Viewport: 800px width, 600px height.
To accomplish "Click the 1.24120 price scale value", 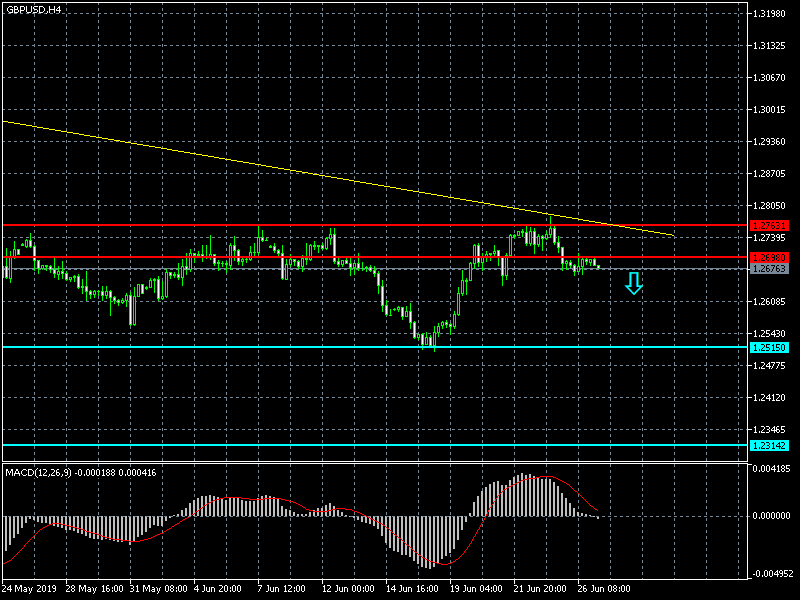I will click(x=769, y=397).
